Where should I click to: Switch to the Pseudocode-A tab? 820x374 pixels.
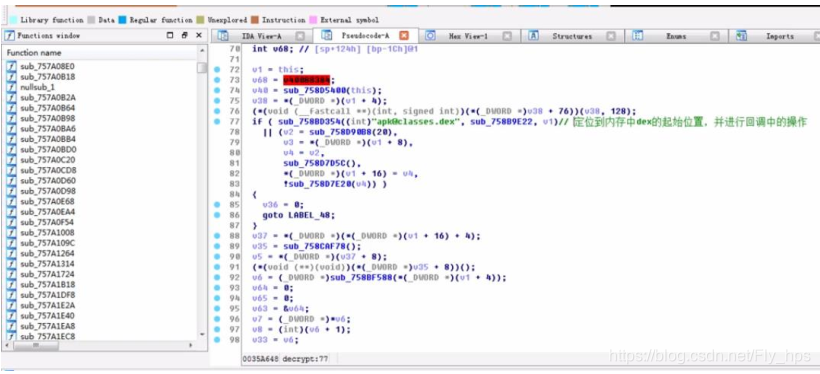[x=365, y=36]
